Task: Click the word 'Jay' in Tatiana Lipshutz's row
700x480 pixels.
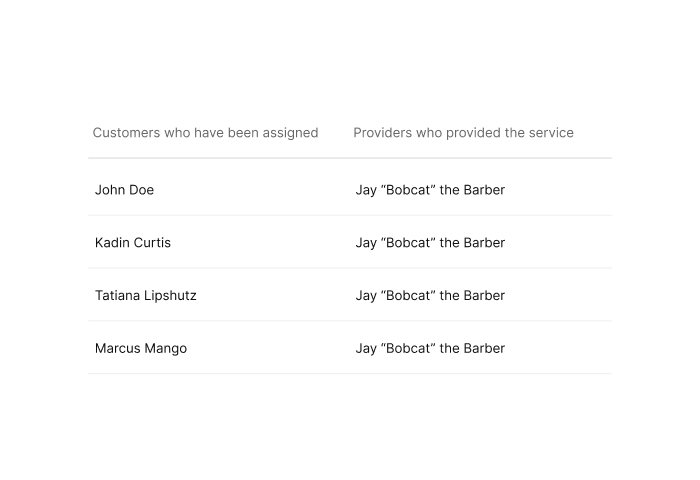Action: 366,296
